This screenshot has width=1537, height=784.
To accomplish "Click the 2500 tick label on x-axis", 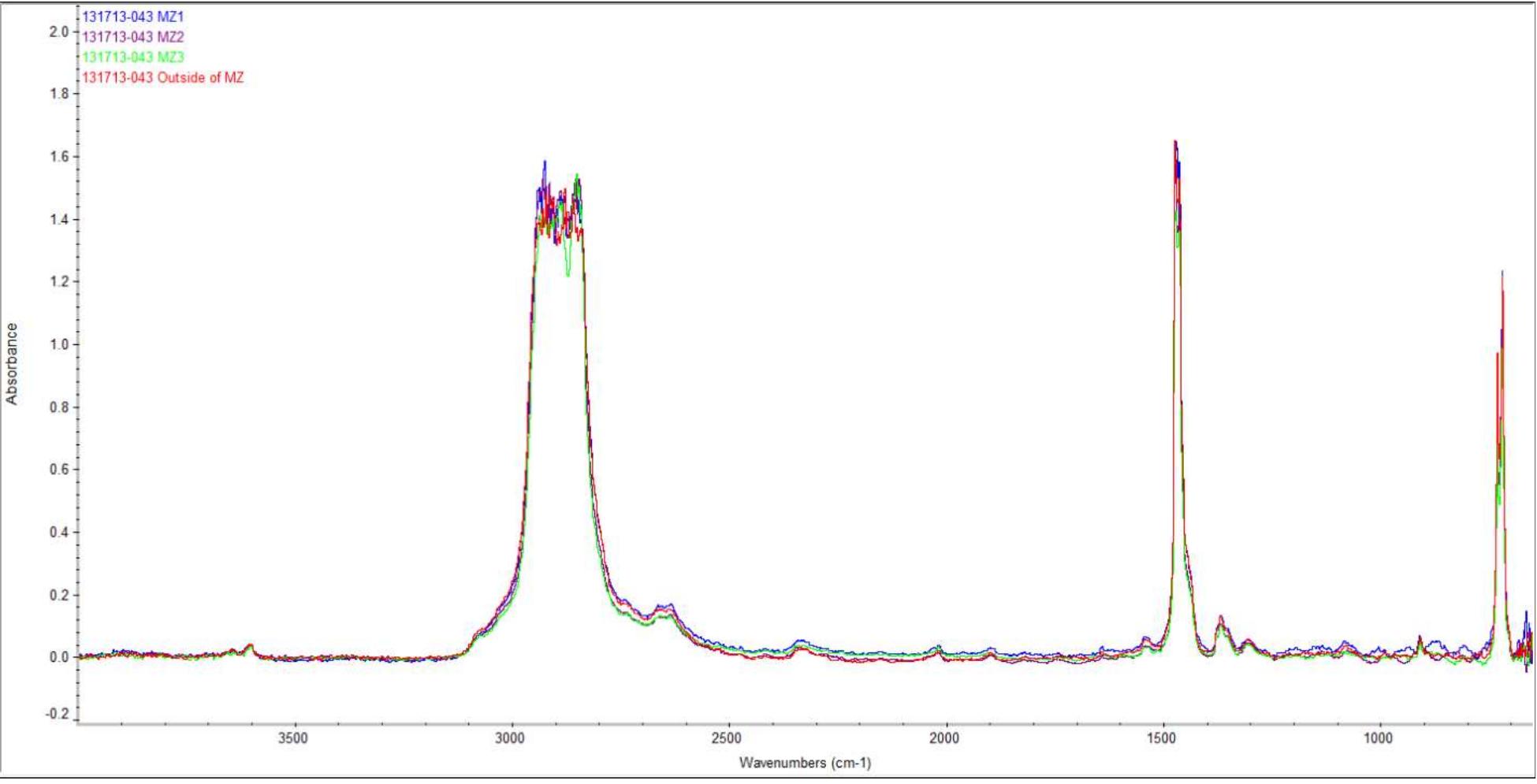I will [x=728, y=738].
